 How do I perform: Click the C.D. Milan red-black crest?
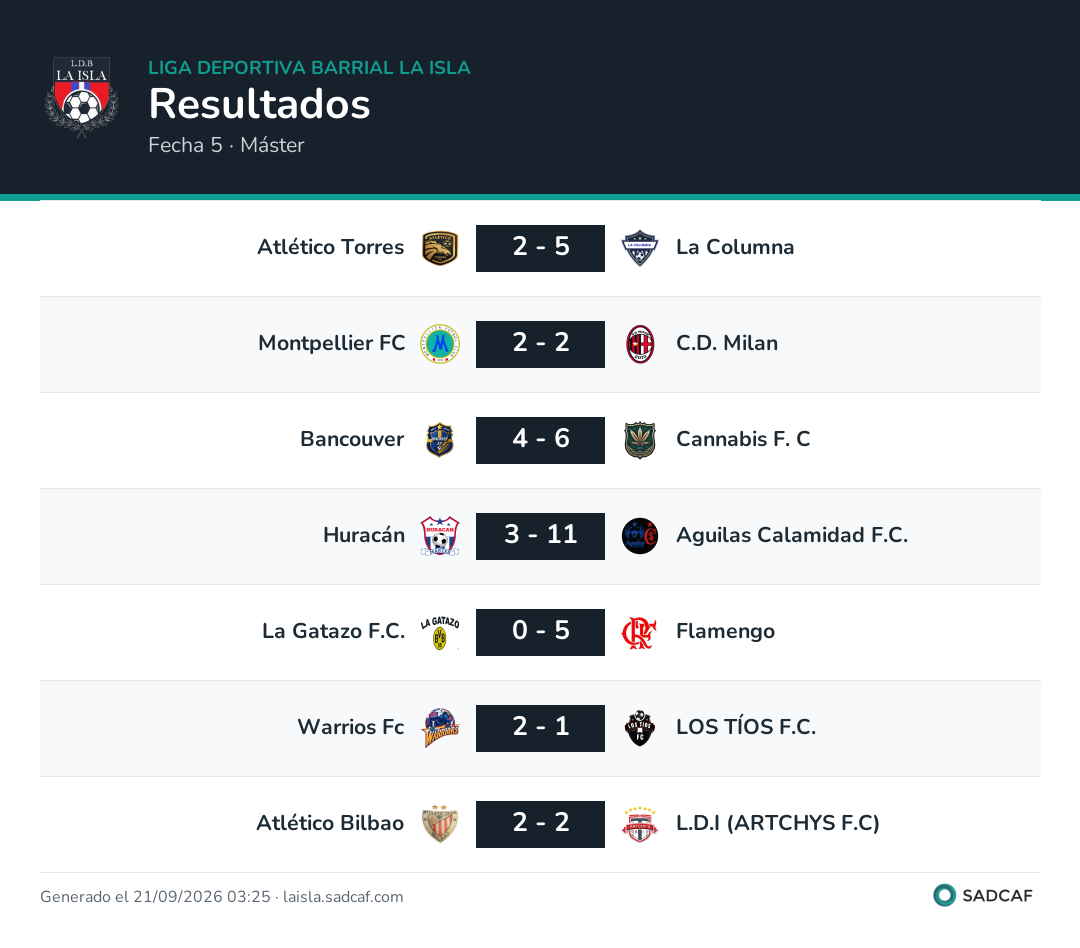point(640,344)
